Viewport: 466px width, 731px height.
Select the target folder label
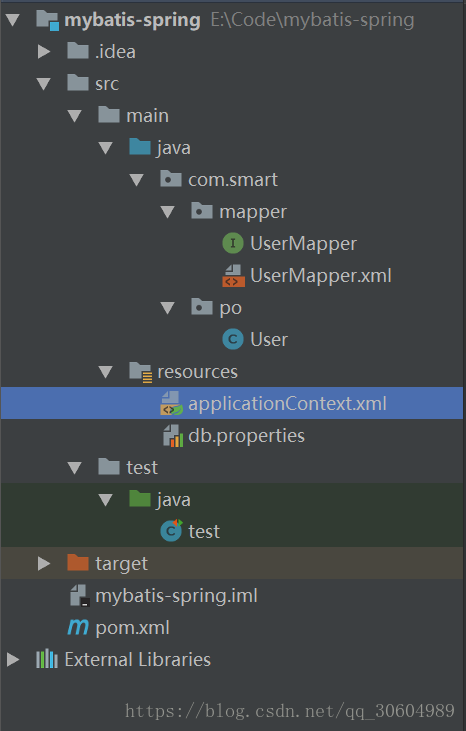121,565
